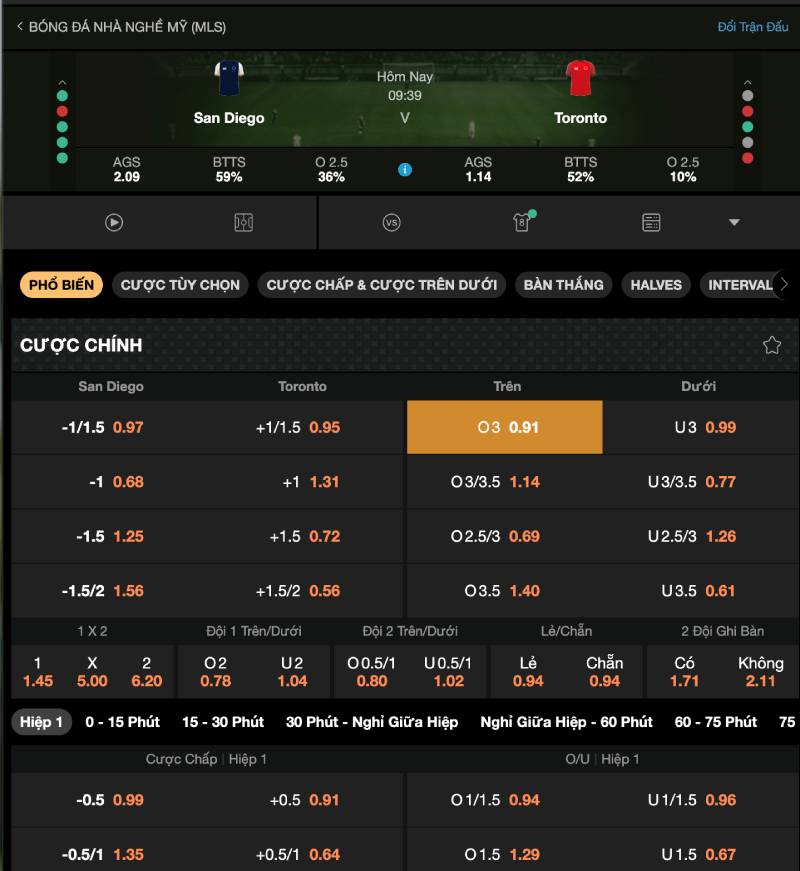
Task: Open live stream via the play icon
Action: [113, 222]
